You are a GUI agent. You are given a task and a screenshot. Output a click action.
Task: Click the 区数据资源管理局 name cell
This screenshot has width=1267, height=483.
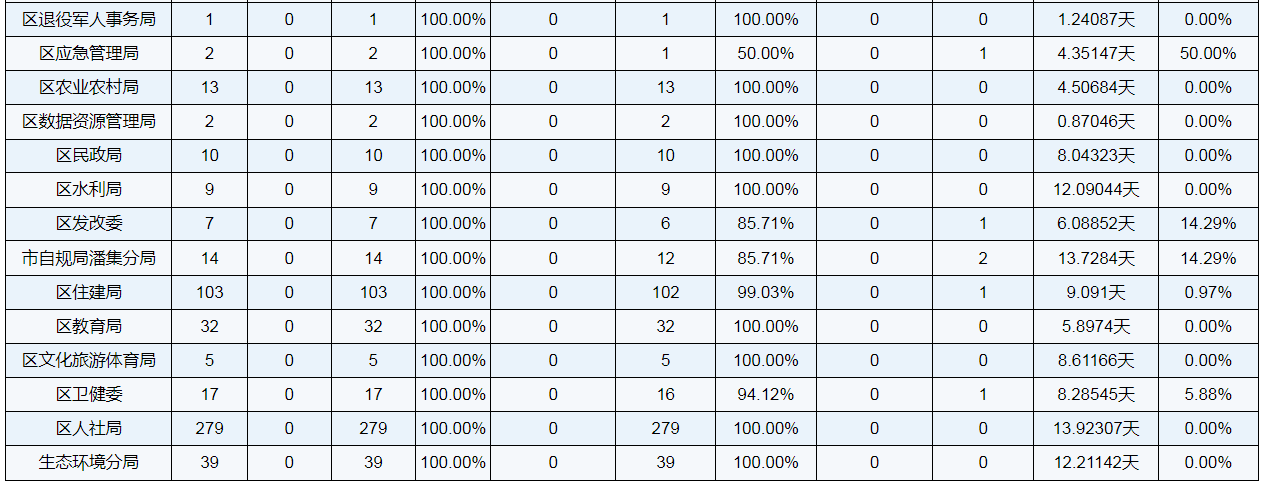point(89,121)
